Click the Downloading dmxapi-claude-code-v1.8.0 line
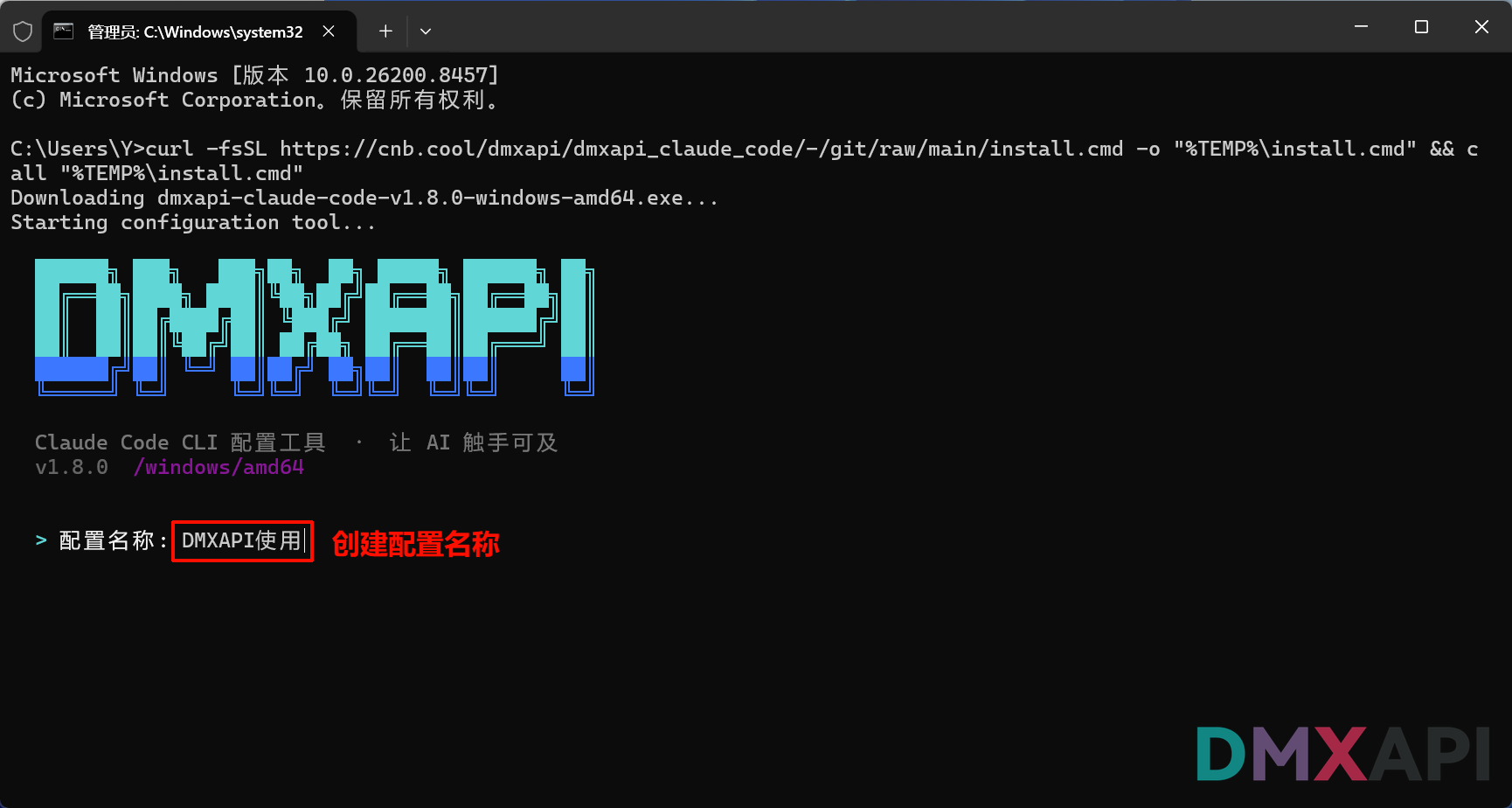This screenshot has width=1512, height=808. 364,199
